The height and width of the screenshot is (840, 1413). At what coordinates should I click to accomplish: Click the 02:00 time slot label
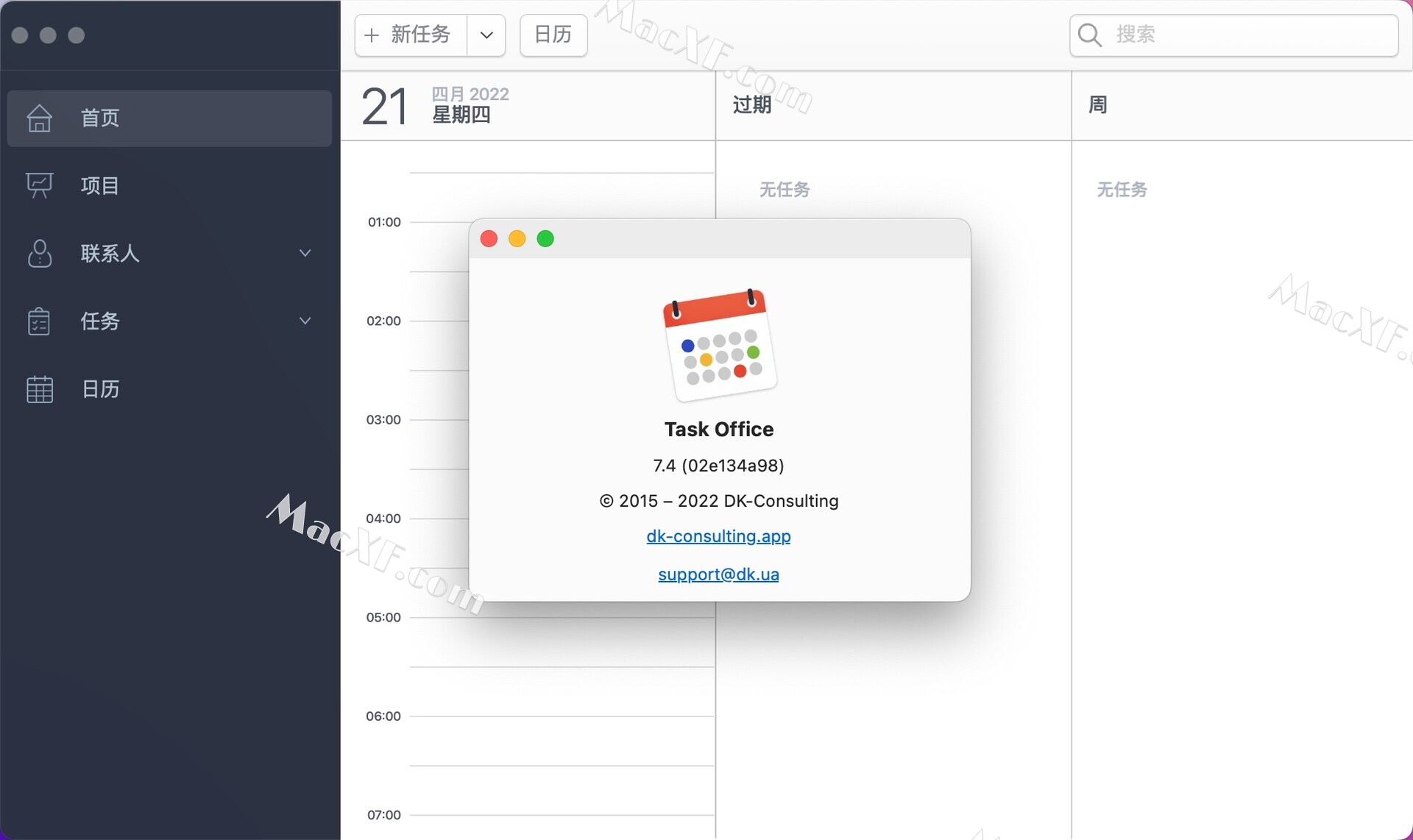point(383,321)
